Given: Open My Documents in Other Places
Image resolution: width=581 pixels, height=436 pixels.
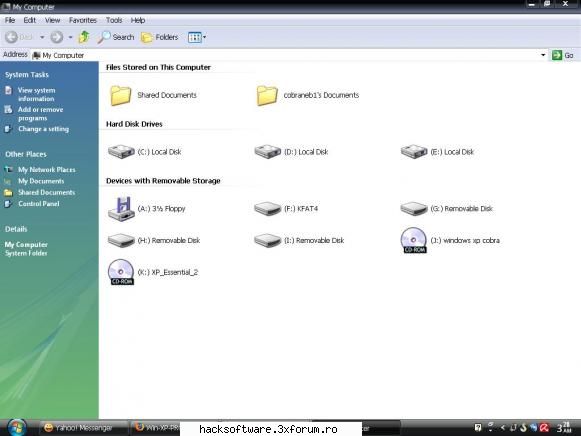Looking at the screenshot, I should tap(41, 181).
